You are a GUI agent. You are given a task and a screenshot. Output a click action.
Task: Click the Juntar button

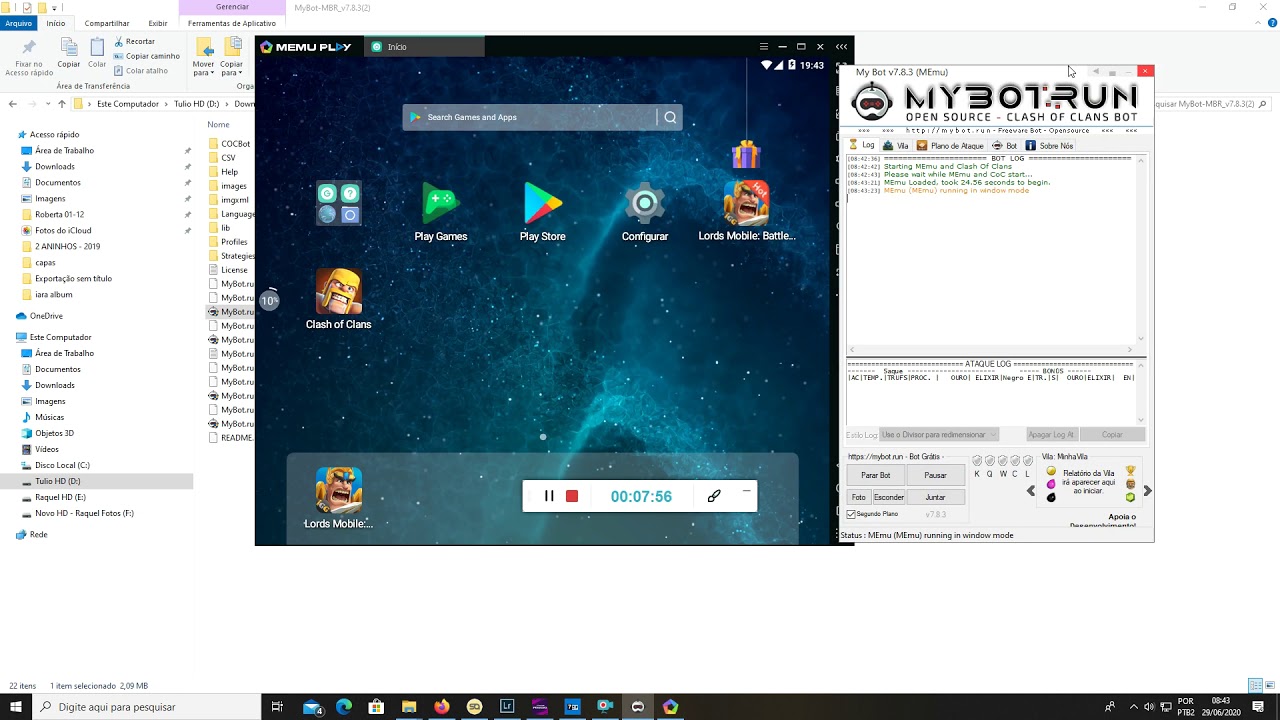tap(935, 497)
